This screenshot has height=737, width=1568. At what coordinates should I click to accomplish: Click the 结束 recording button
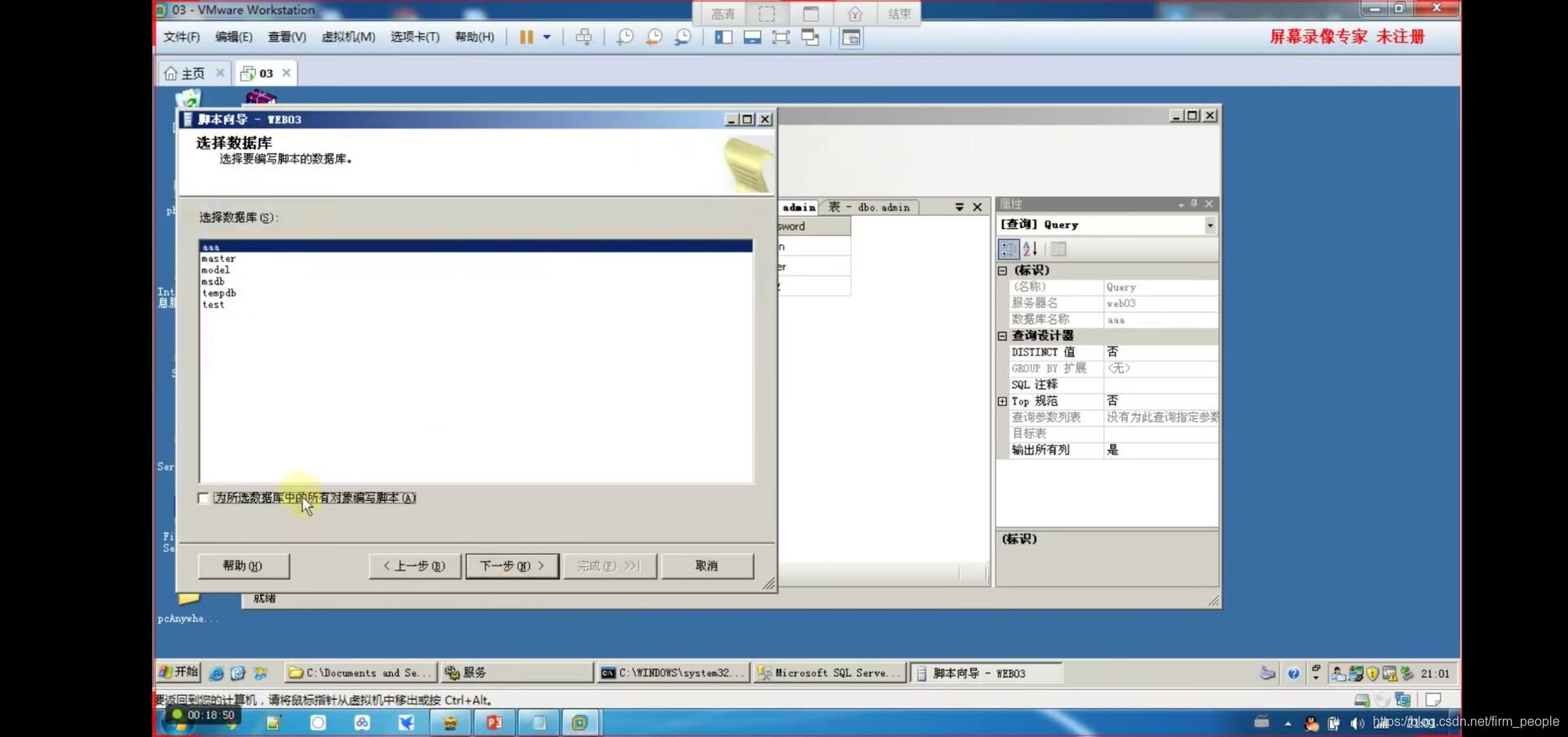(x=899, y=14)
